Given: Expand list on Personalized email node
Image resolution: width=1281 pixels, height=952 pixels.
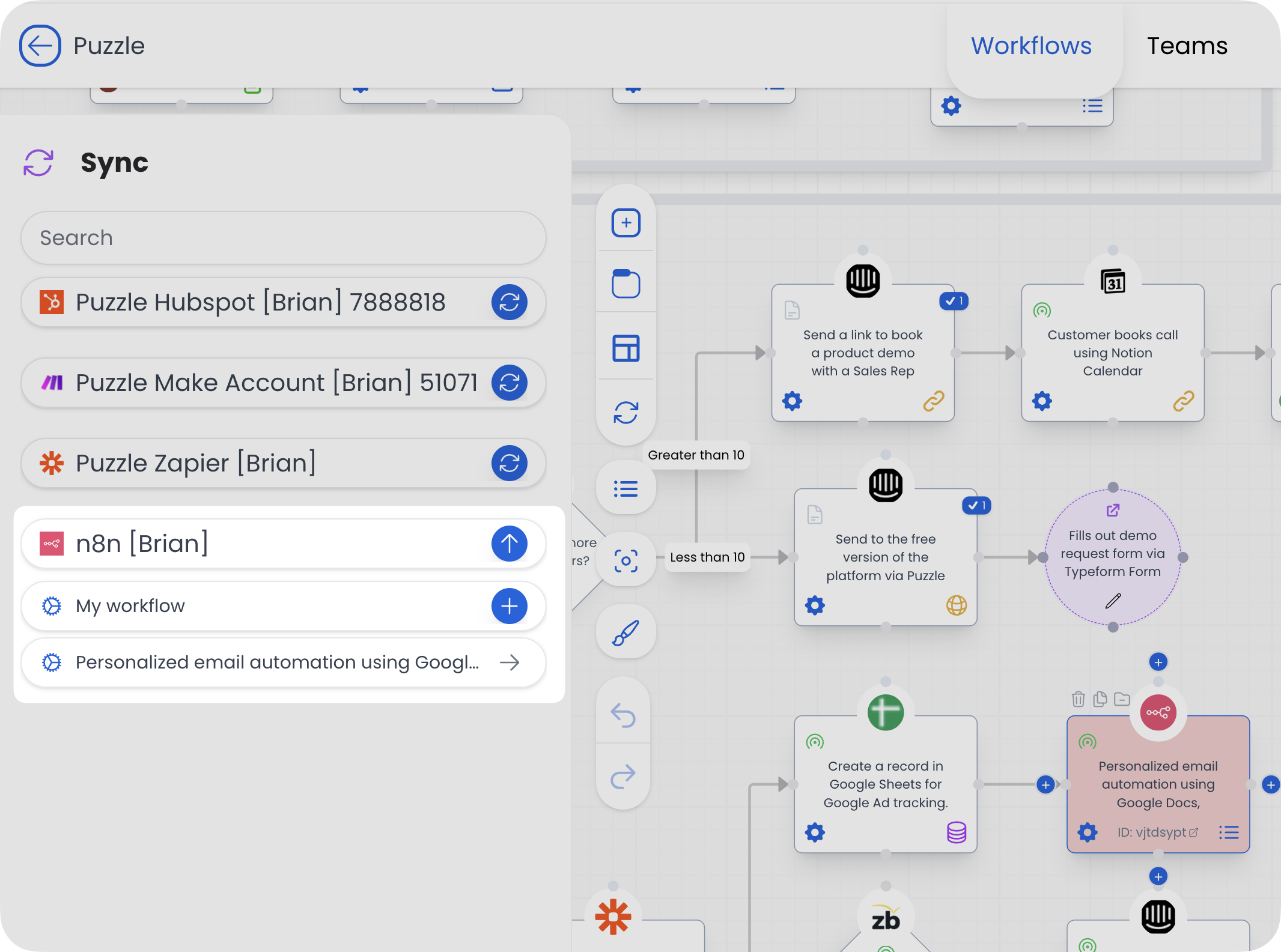Looking at the screenshot, I should [x=1229, y=832].
